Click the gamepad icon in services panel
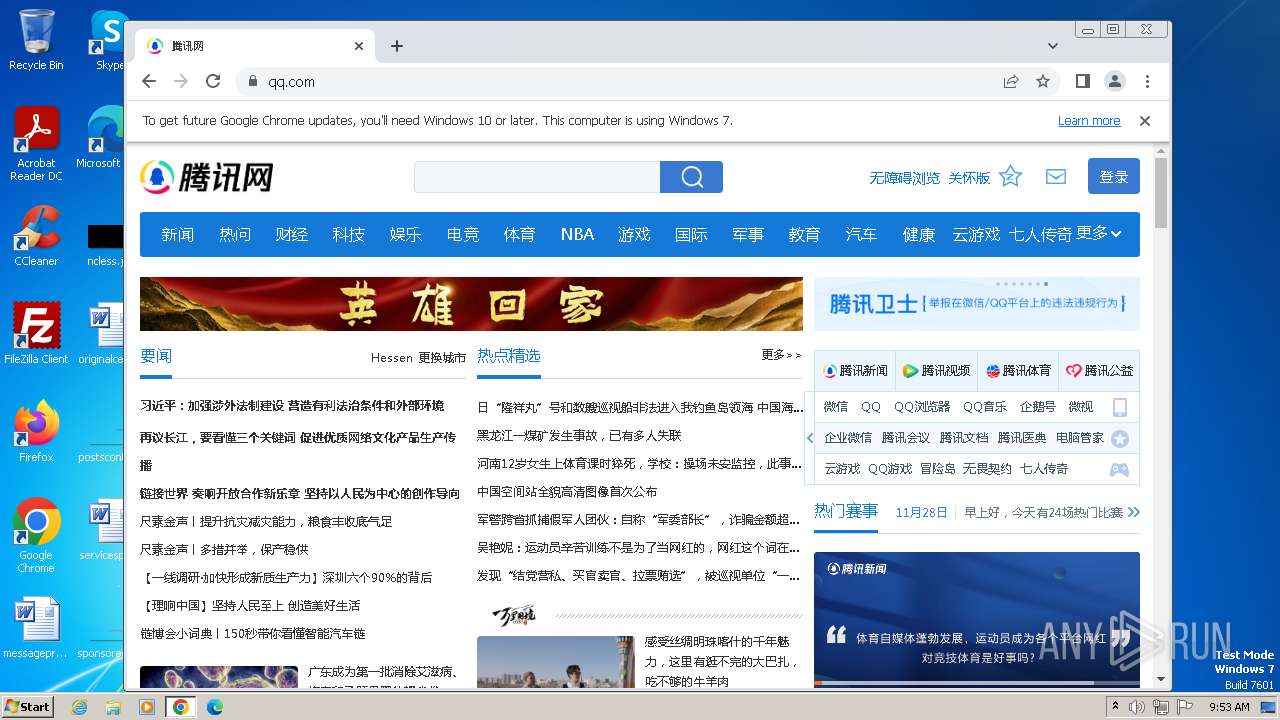 click(1120, 469)
